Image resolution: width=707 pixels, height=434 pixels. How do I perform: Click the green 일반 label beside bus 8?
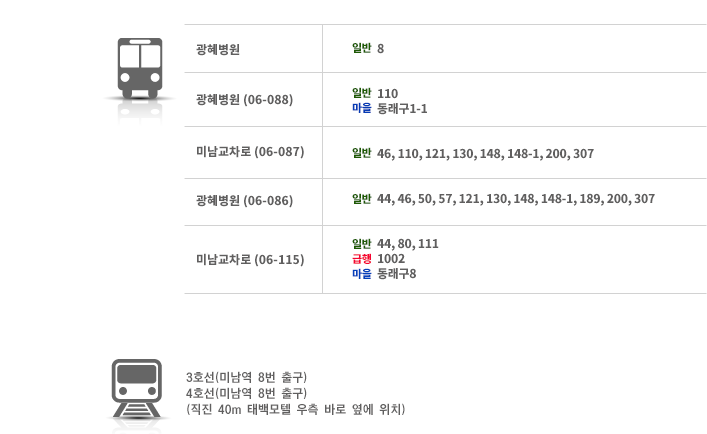(362, 48)
